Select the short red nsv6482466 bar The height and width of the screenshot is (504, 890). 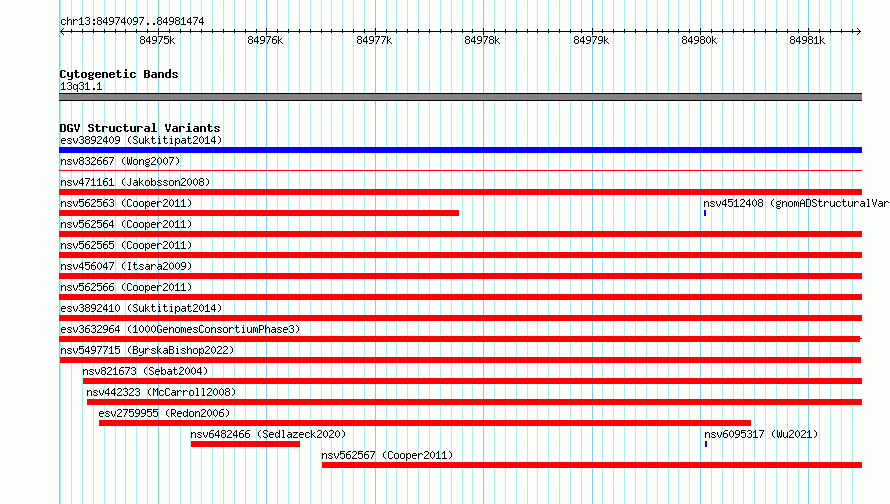point(245,444)
